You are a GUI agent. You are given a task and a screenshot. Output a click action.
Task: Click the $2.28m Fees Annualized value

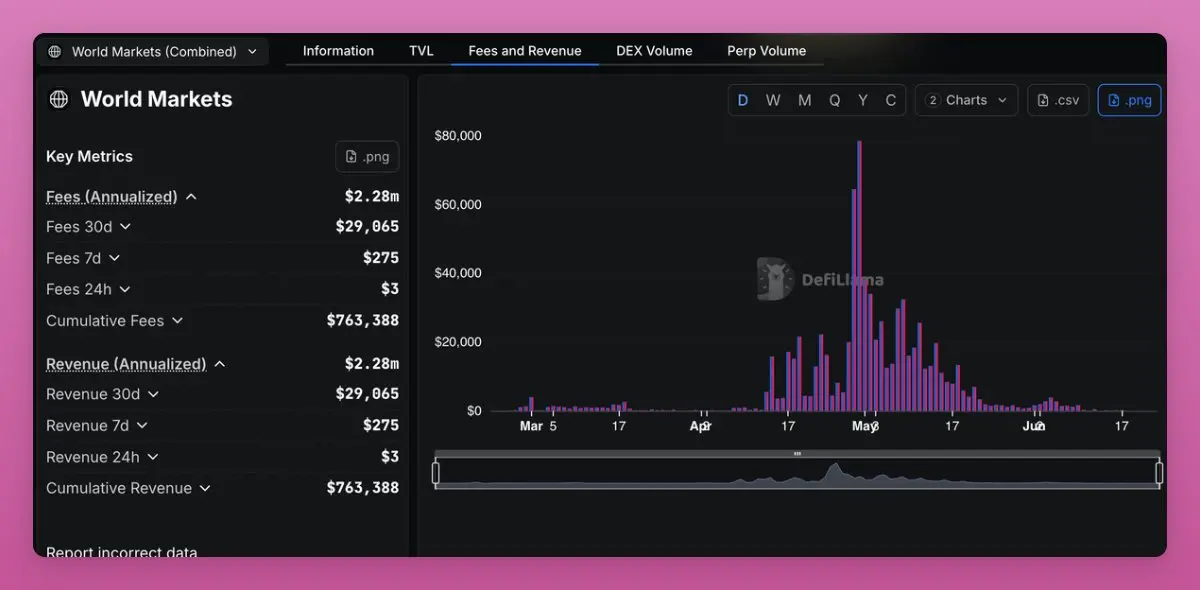click(x=372, y=197)
